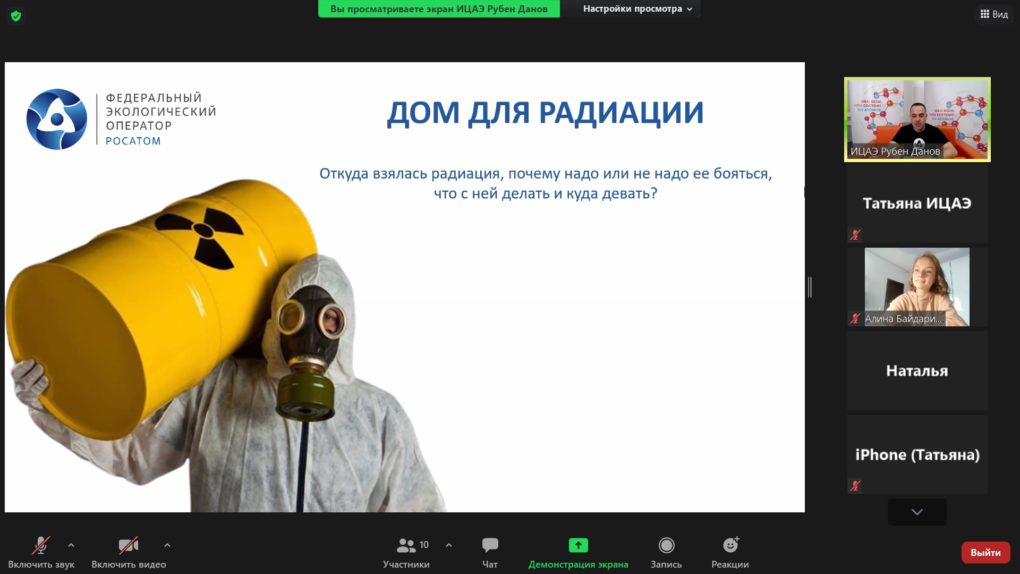Click the Запись record icon

[666, 551]
